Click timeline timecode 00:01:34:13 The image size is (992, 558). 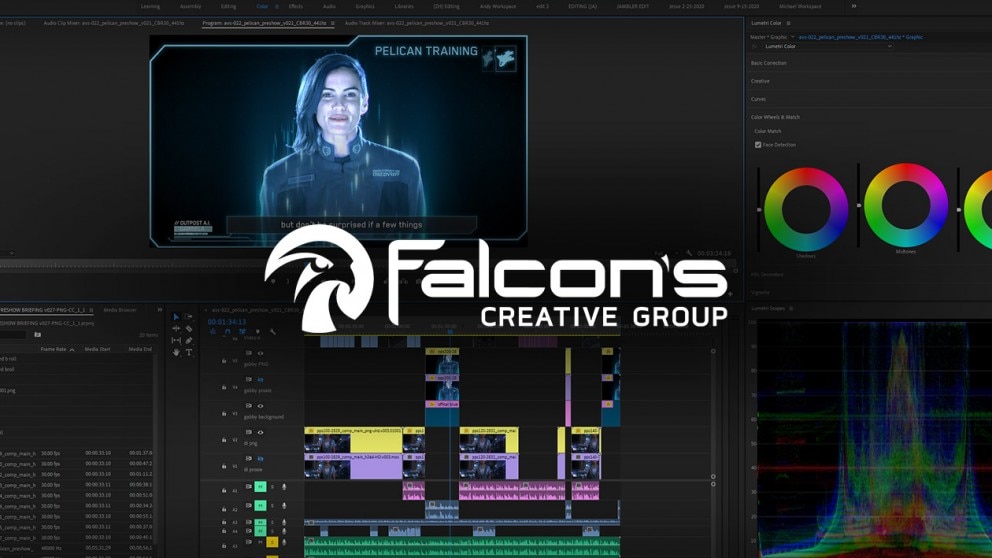click(x=226, y=322)
